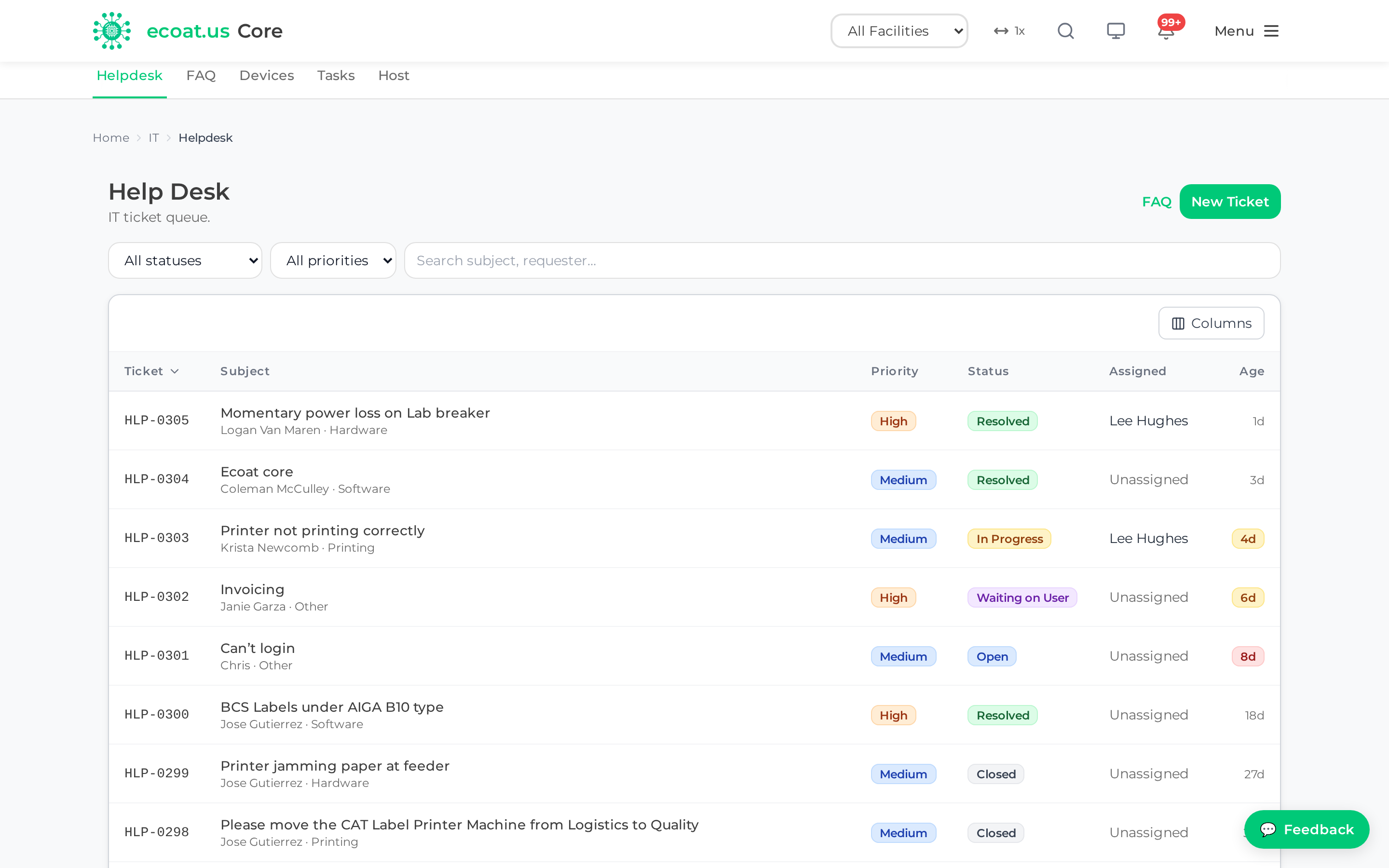Select 'Can't login' subject

click(258, 648)
